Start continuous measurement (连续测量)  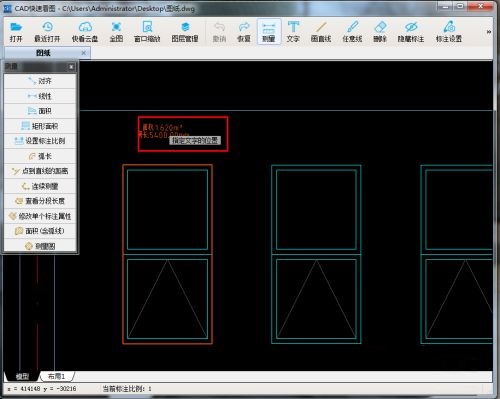[x=40, y=186]
